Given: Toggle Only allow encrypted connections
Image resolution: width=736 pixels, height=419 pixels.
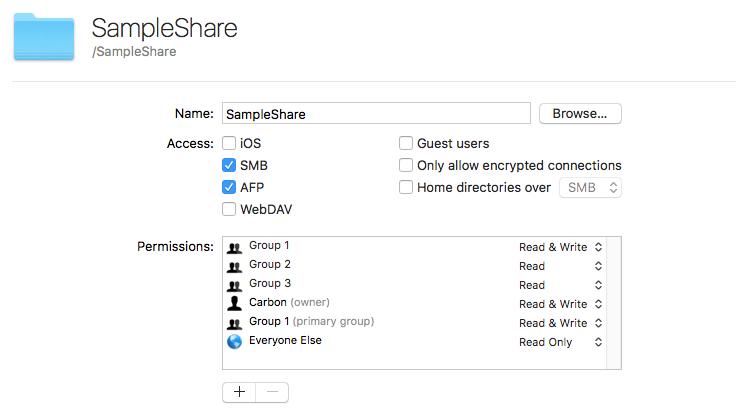Looking at the screenshot, I should coord(406,166).
